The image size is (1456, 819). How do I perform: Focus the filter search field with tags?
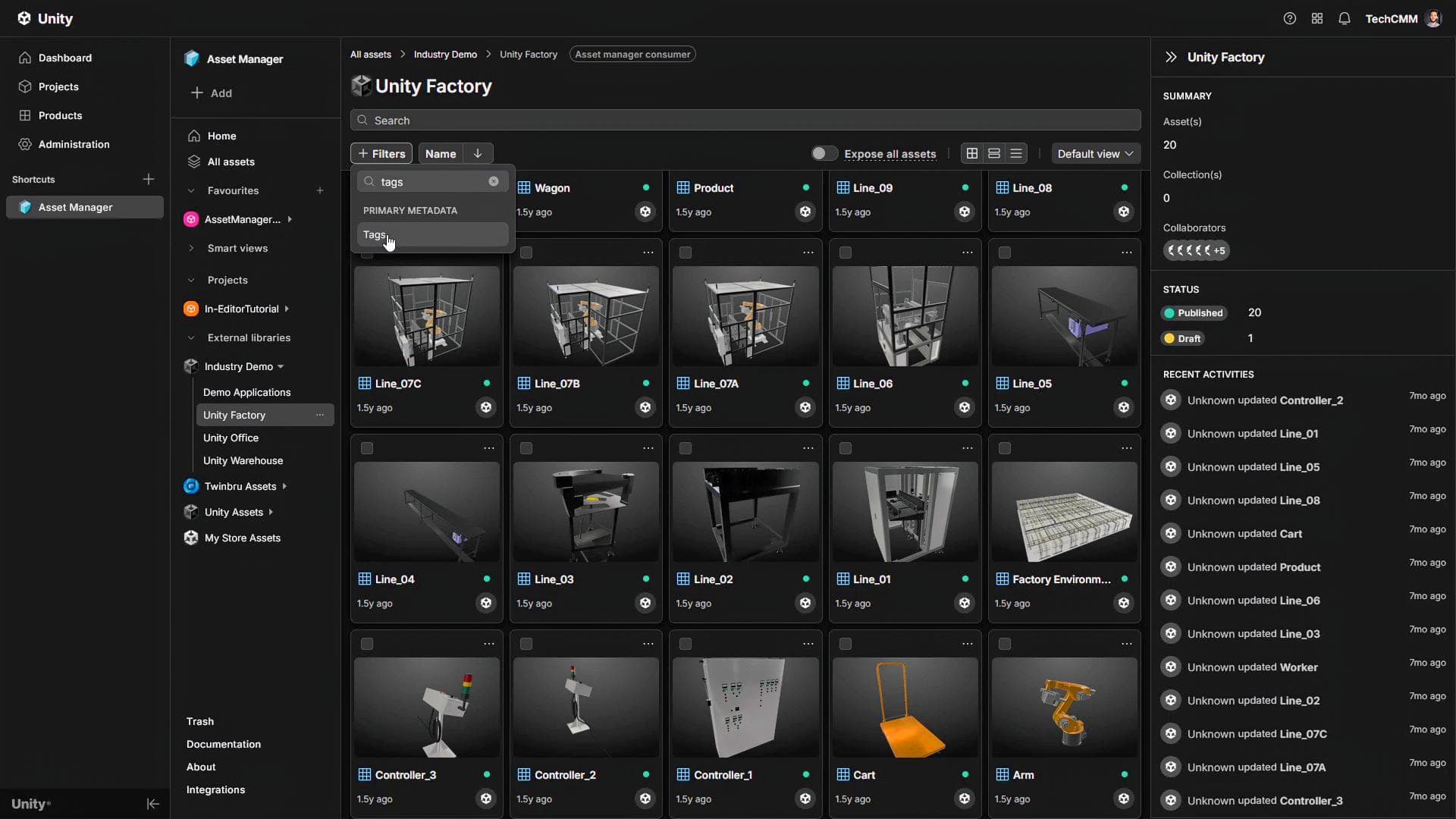[433, 181]
